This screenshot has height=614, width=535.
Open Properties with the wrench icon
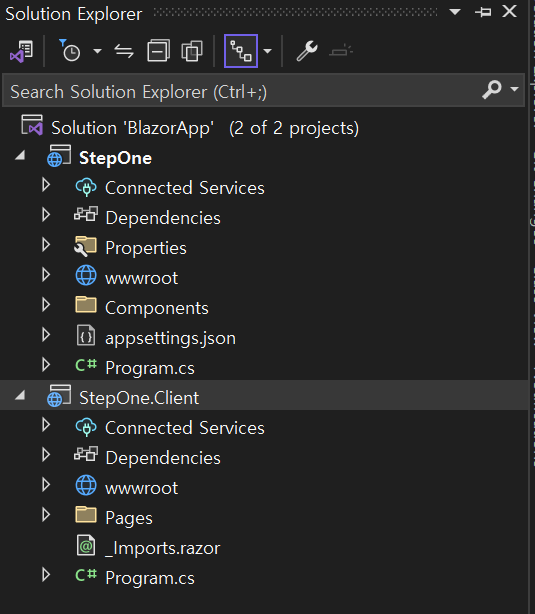pos(307,51)
